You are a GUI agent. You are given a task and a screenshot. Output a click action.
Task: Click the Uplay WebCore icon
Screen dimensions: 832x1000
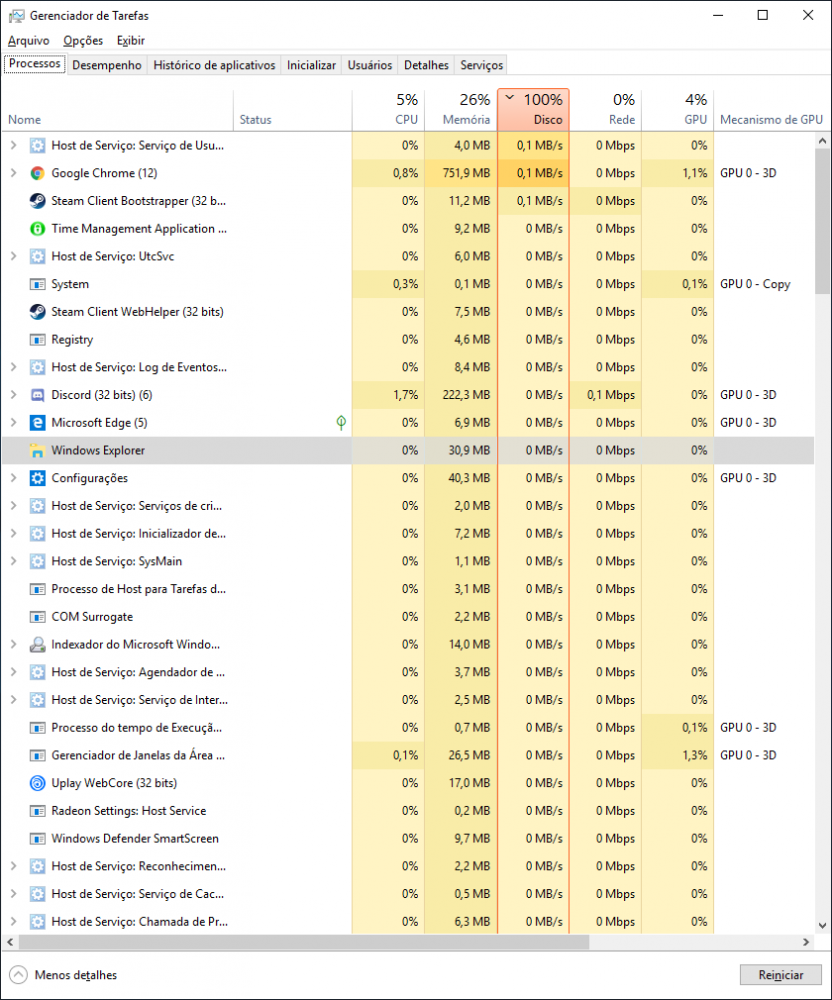pyautogui.click(x=37, y=783)
